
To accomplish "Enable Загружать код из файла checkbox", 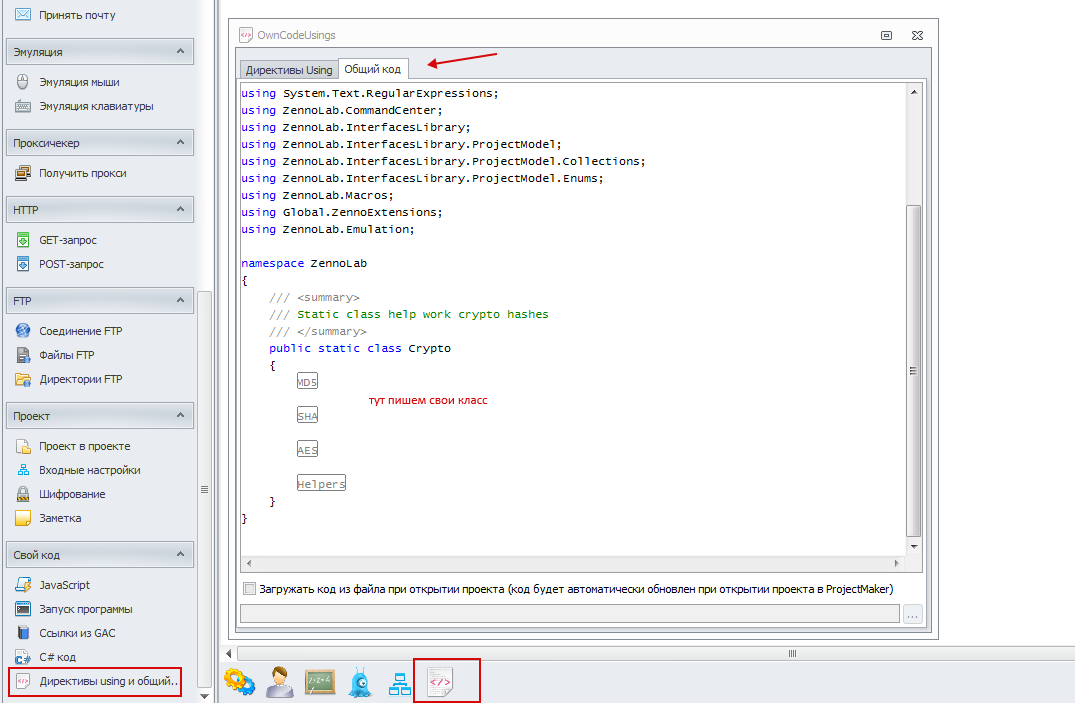I will point(250,588).
